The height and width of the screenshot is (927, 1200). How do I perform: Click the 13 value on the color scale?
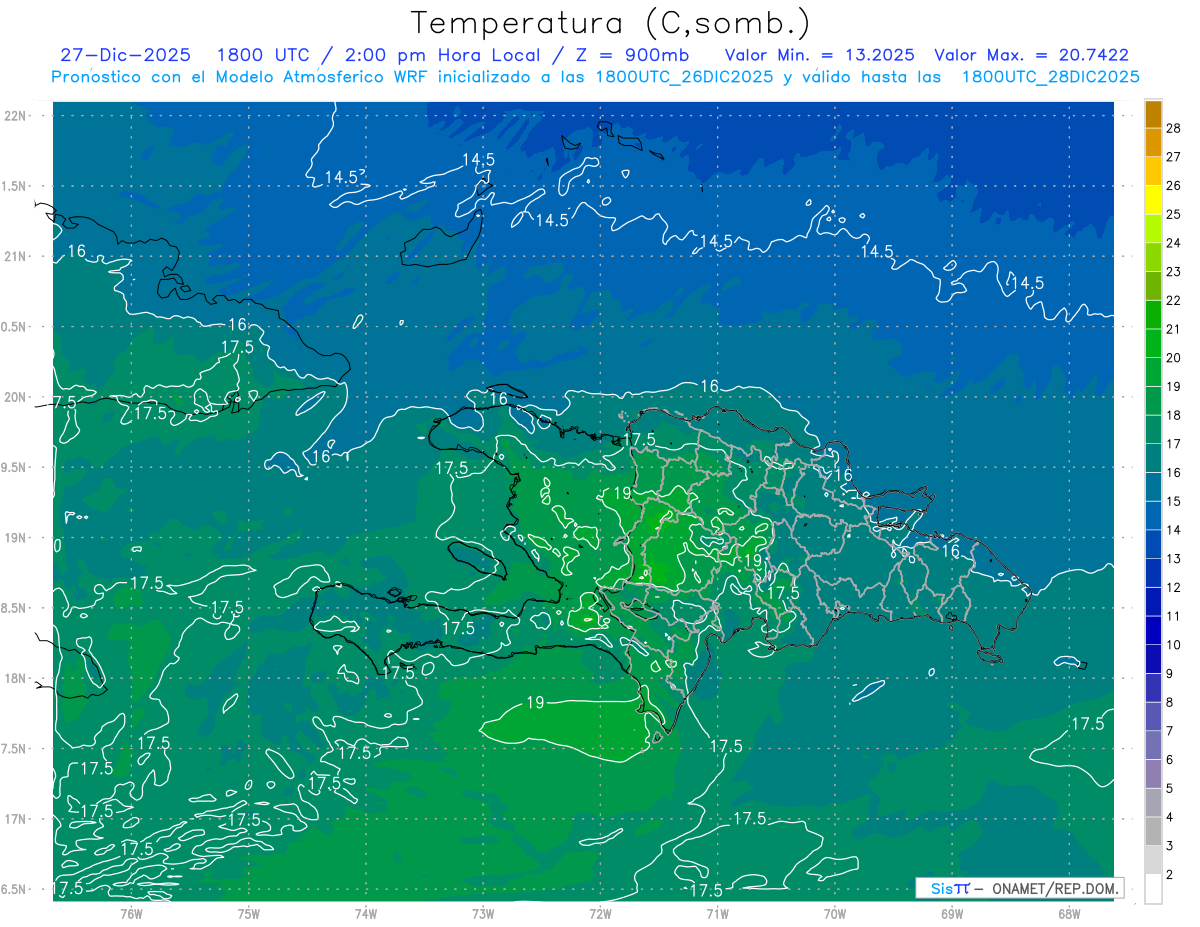pos(1174,559)
